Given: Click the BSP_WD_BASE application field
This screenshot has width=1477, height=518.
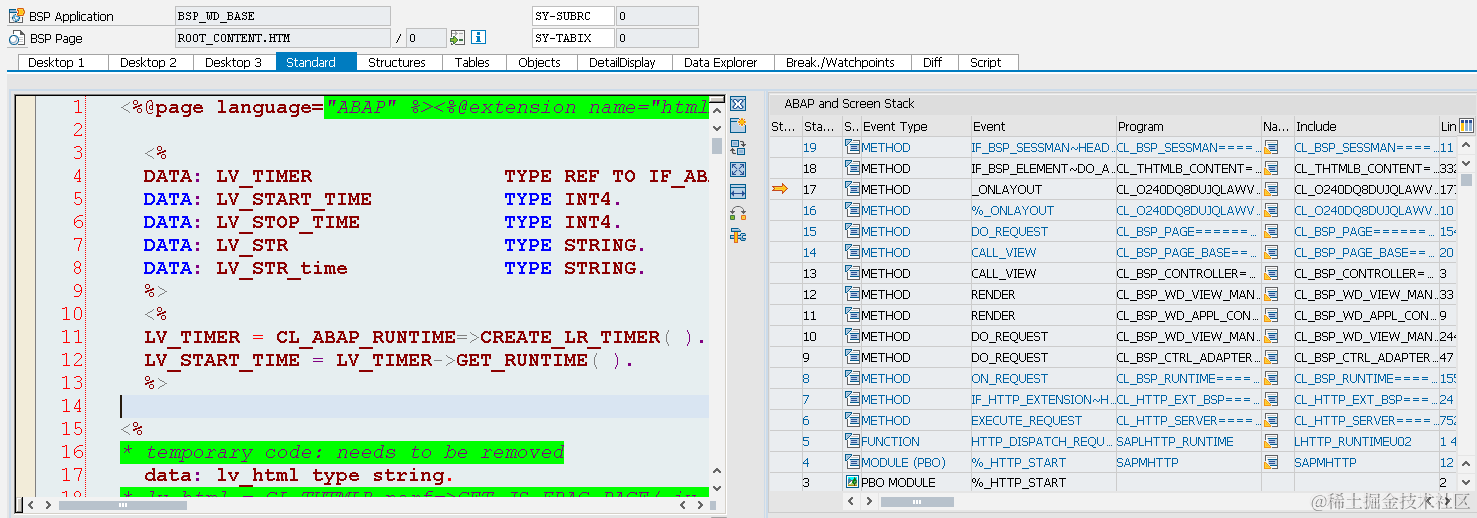Looking at the screenshot, I should coord(282,16).
